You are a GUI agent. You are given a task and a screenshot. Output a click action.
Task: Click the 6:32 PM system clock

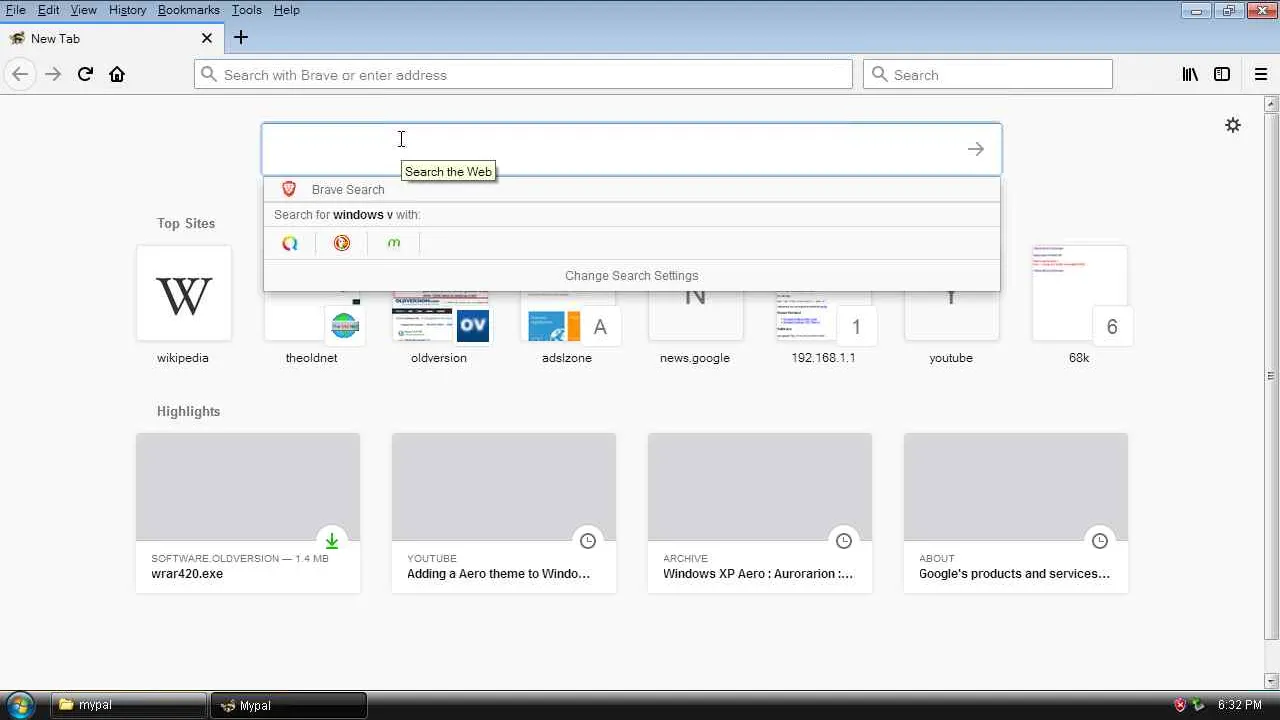[x=1240, y=705]
